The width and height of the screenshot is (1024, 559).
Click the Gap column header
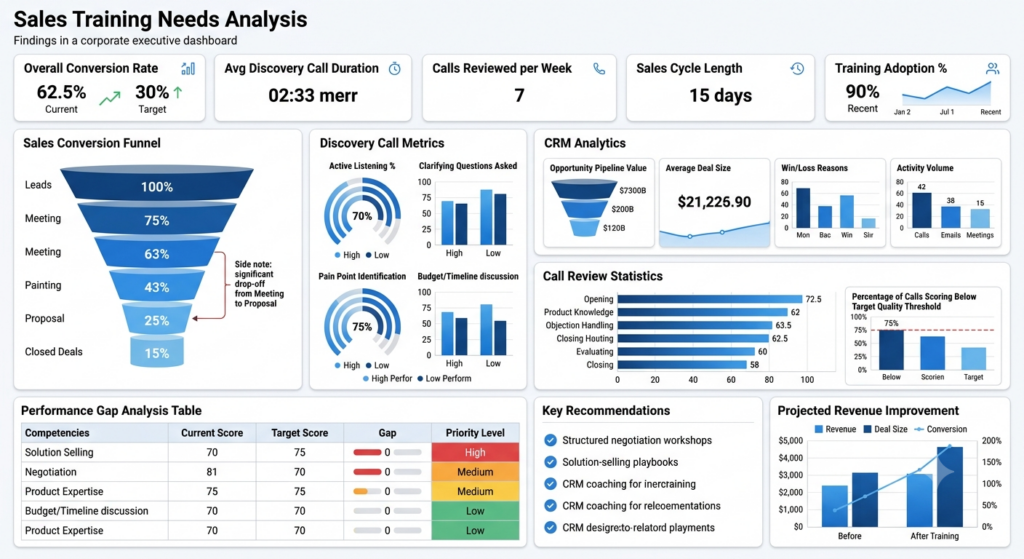point(387,432)
